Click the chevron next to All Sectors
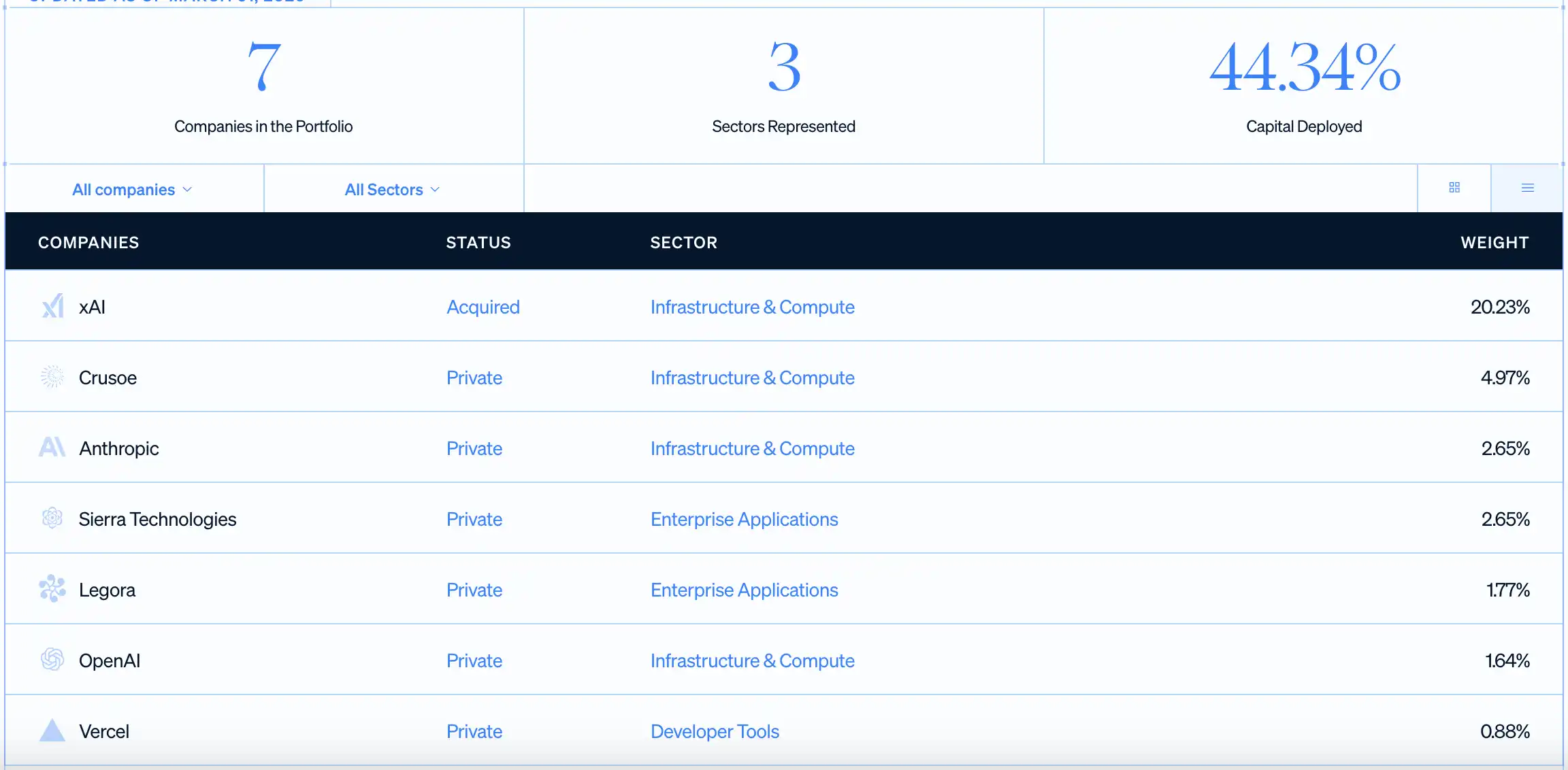 pyautogui.click(x=436, y=190)
